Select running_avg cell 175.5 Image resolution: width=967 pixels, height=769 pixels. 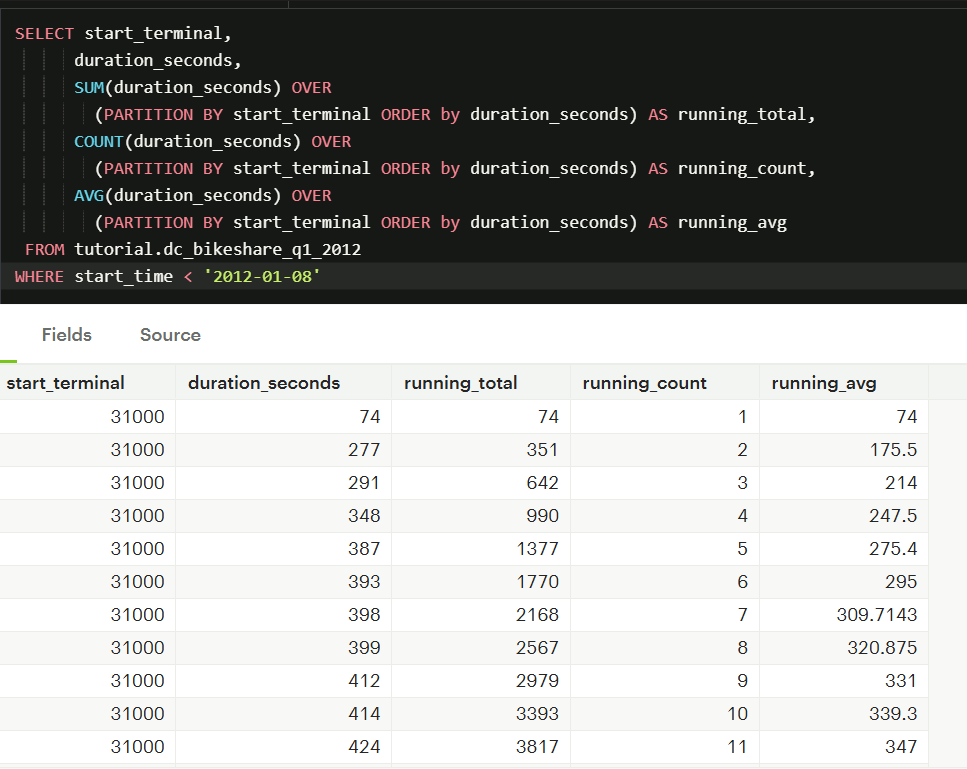(844, 450)
